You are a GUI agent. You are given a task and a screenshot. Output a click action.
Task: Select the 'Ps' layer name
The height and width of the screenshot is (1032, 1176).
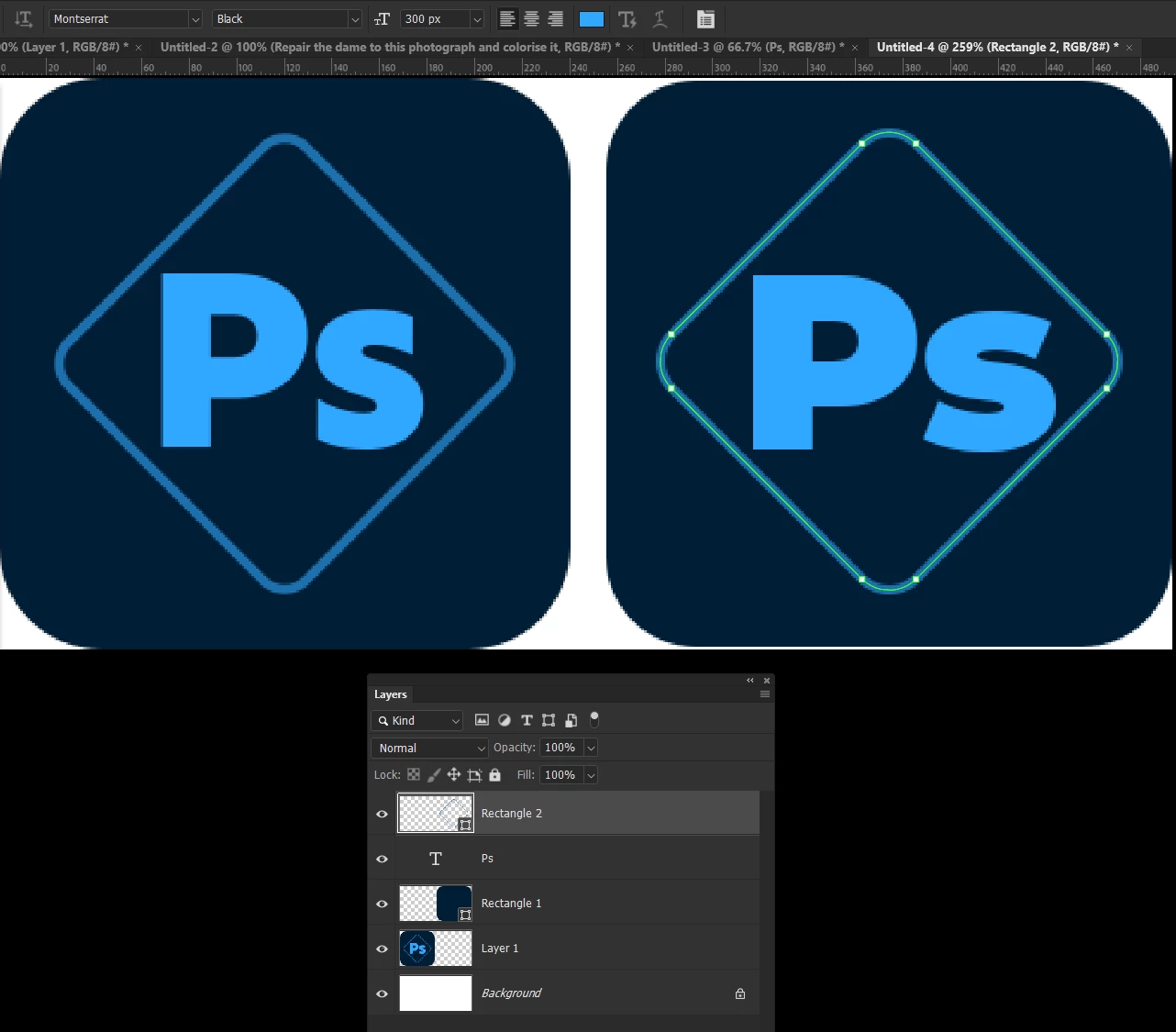click(x=487, y=859)
